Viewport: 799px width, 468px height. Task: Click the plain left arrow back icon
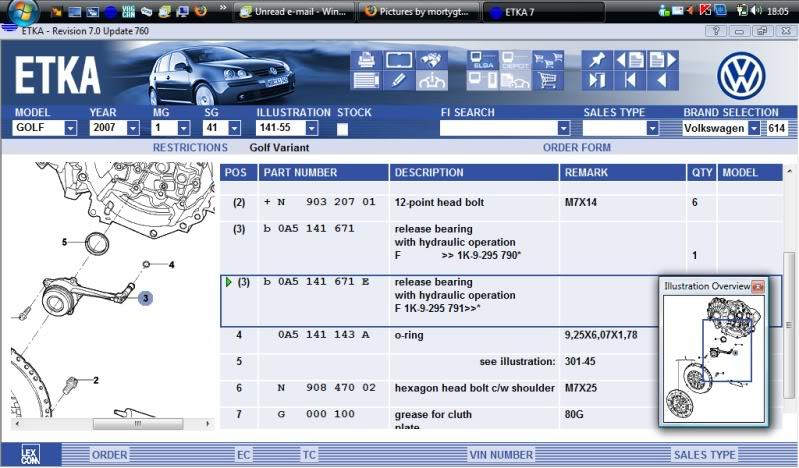click(662, 80)
